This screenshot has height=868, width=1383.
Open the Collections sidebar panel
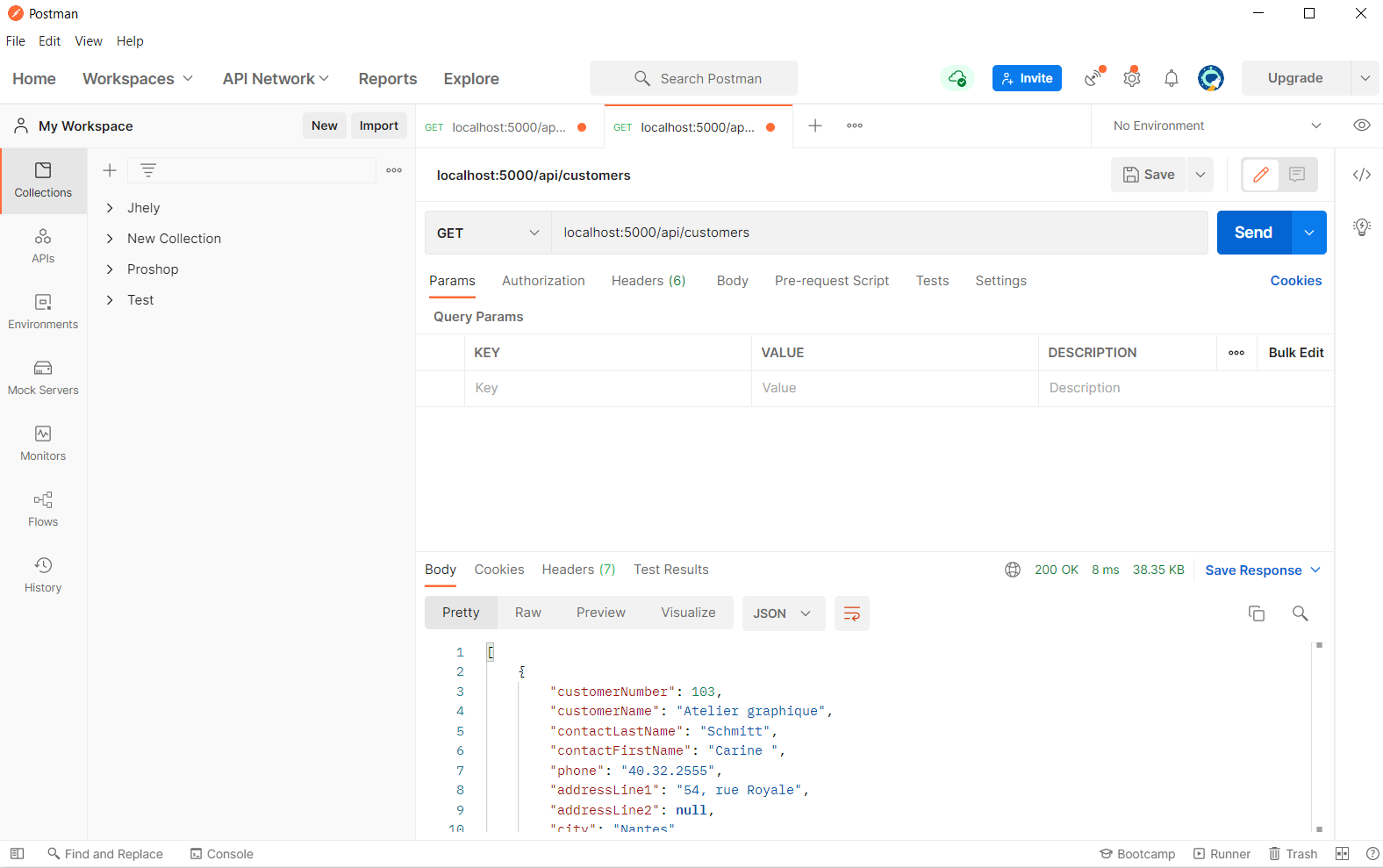click(x=43, y=180)
